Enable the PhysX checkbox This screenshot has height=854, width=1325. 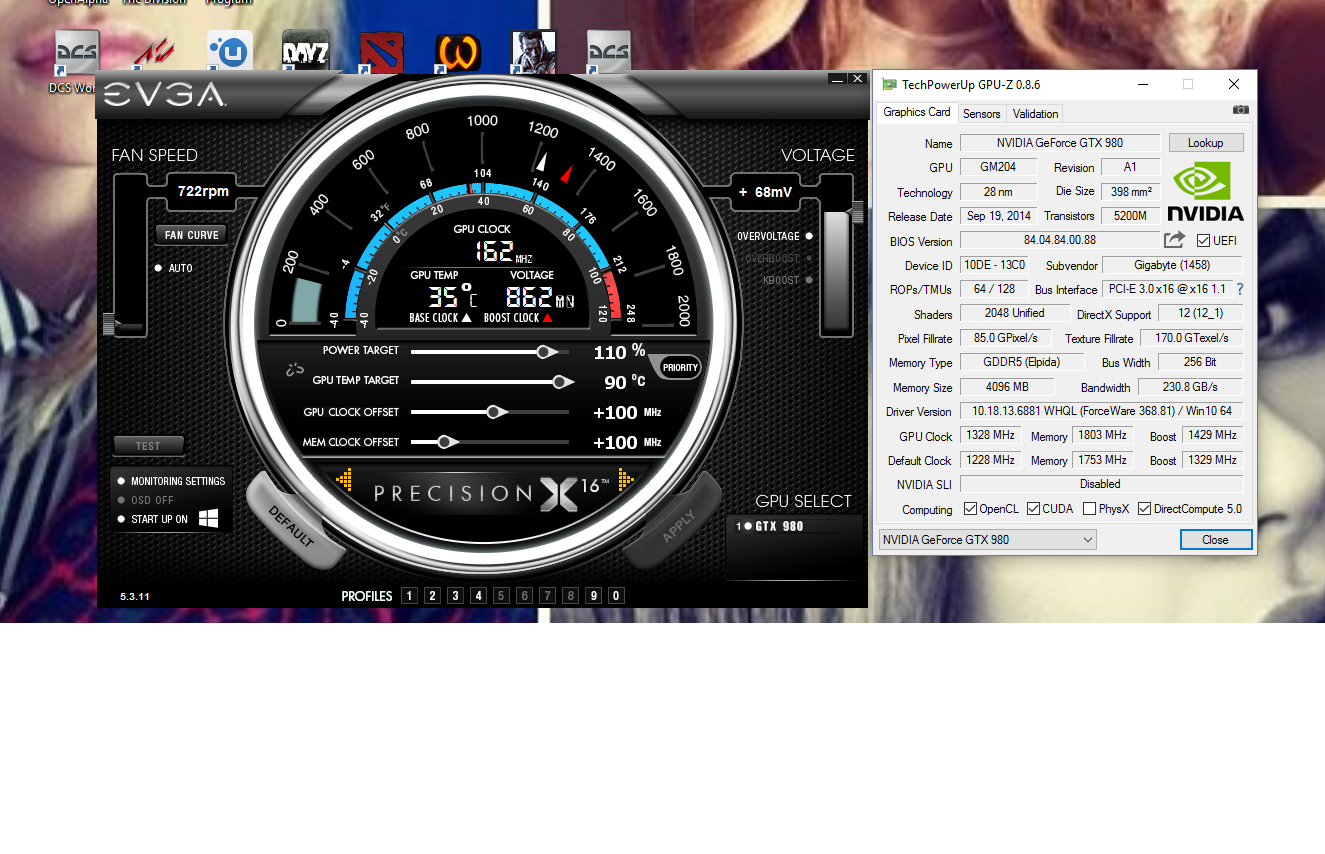1089,509
